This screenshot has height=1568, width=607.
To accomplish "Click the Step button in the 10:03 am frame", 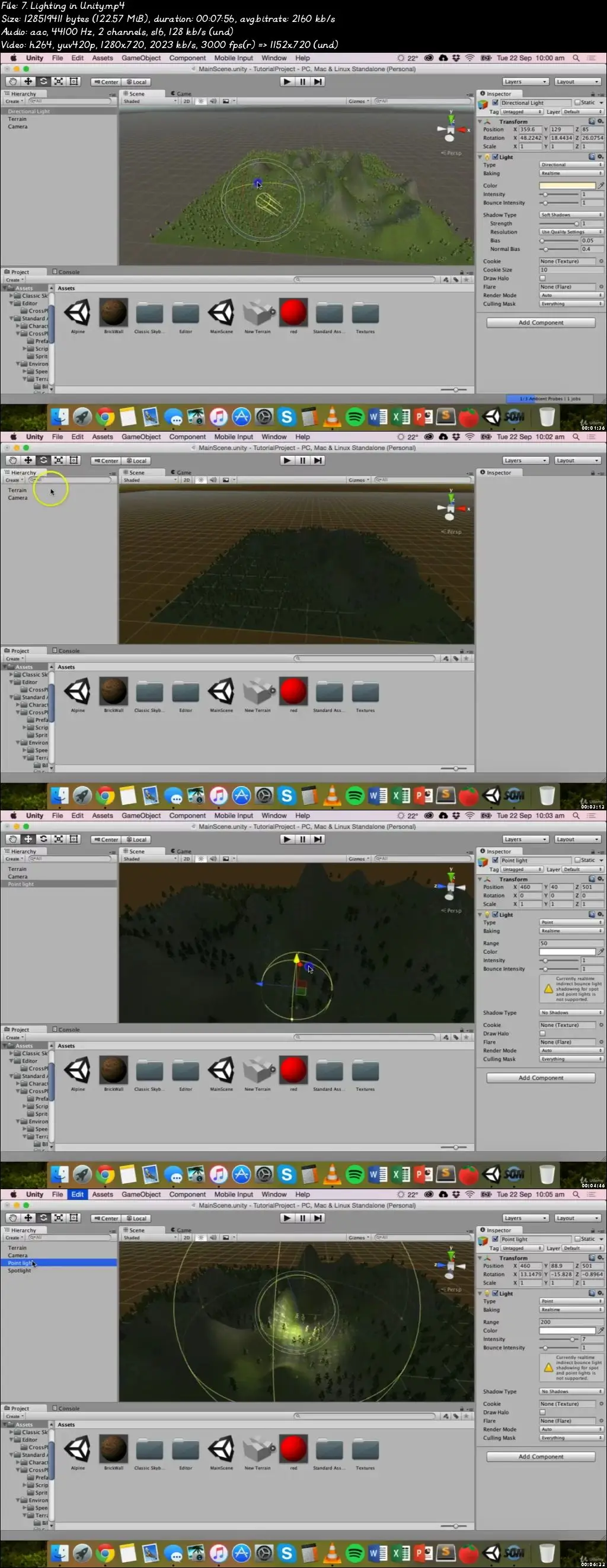I will (318, 839).
